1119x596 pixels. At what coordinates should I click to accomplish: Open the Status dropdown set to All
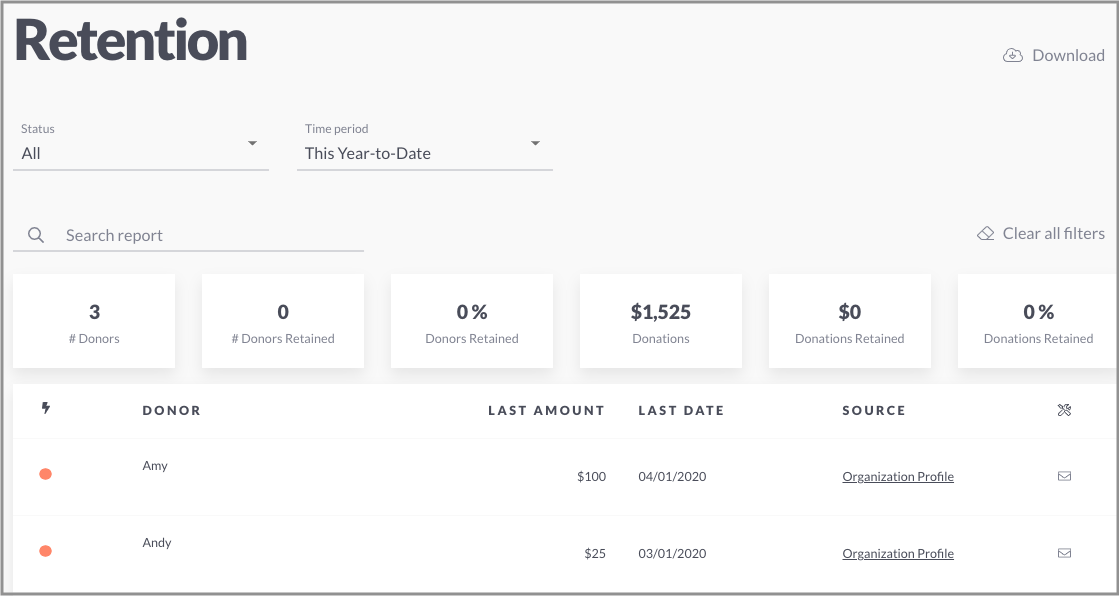click(141, 146)
